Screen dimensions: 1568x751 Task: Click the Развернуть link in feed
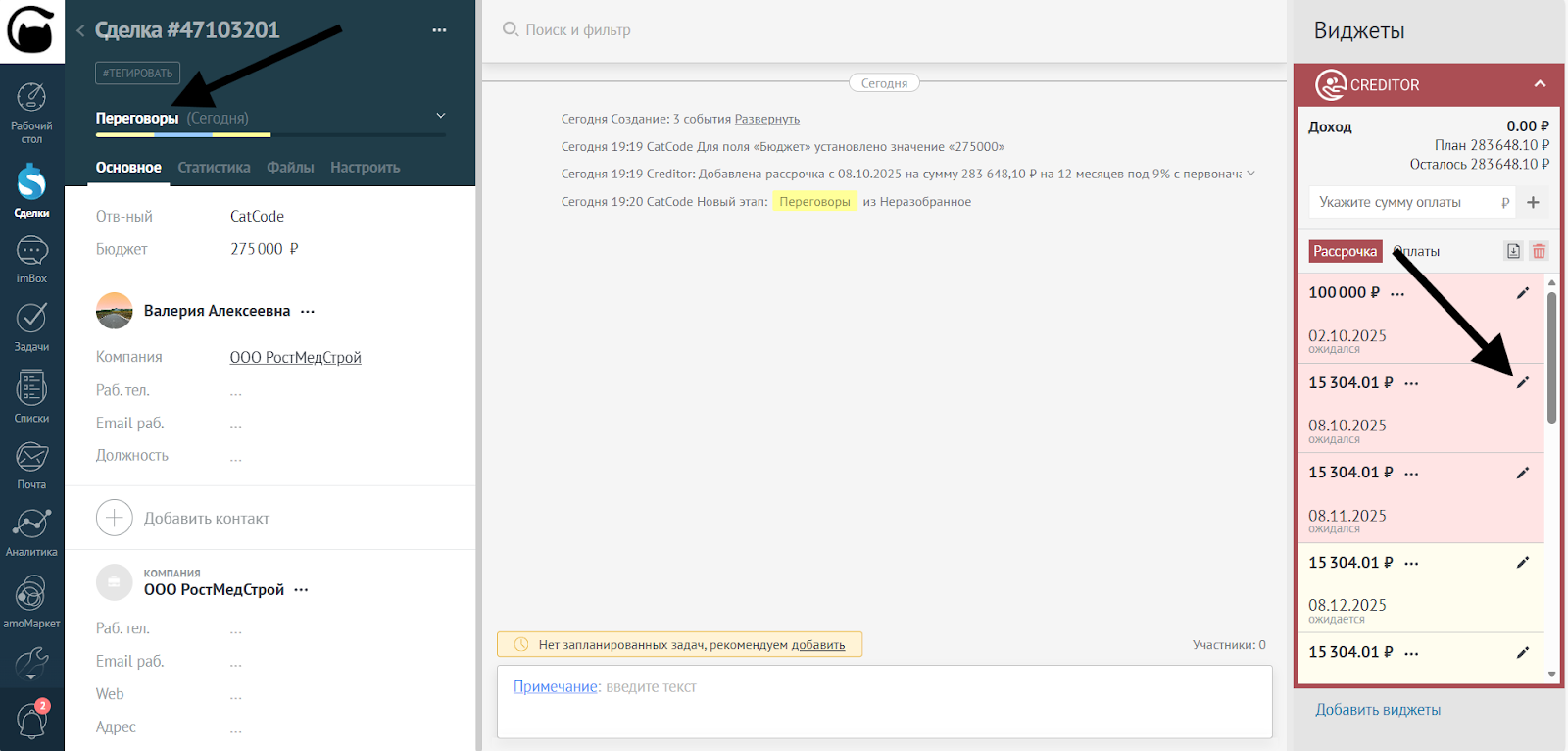[x=766, y=119]
